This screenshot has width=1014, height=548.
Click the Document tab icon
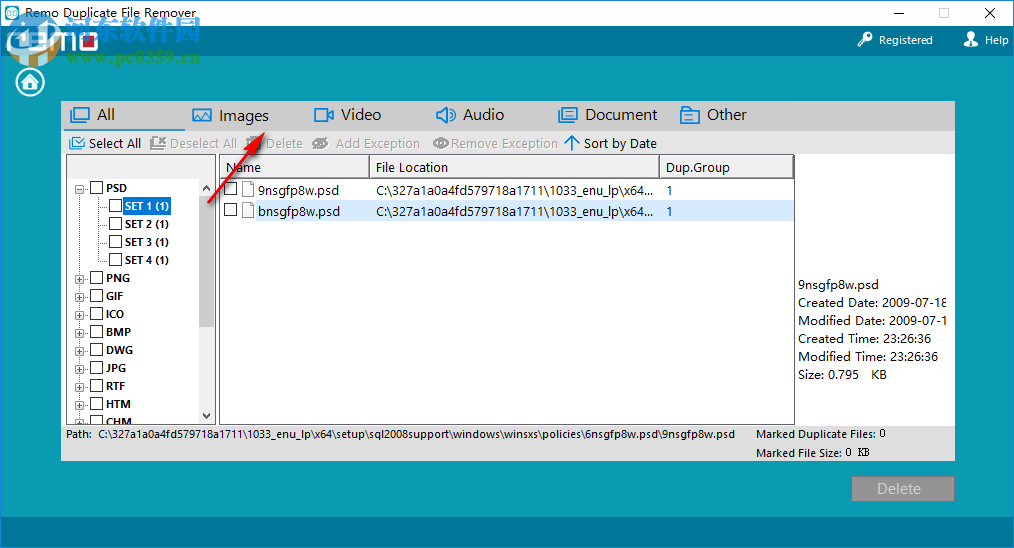point(568,115)
